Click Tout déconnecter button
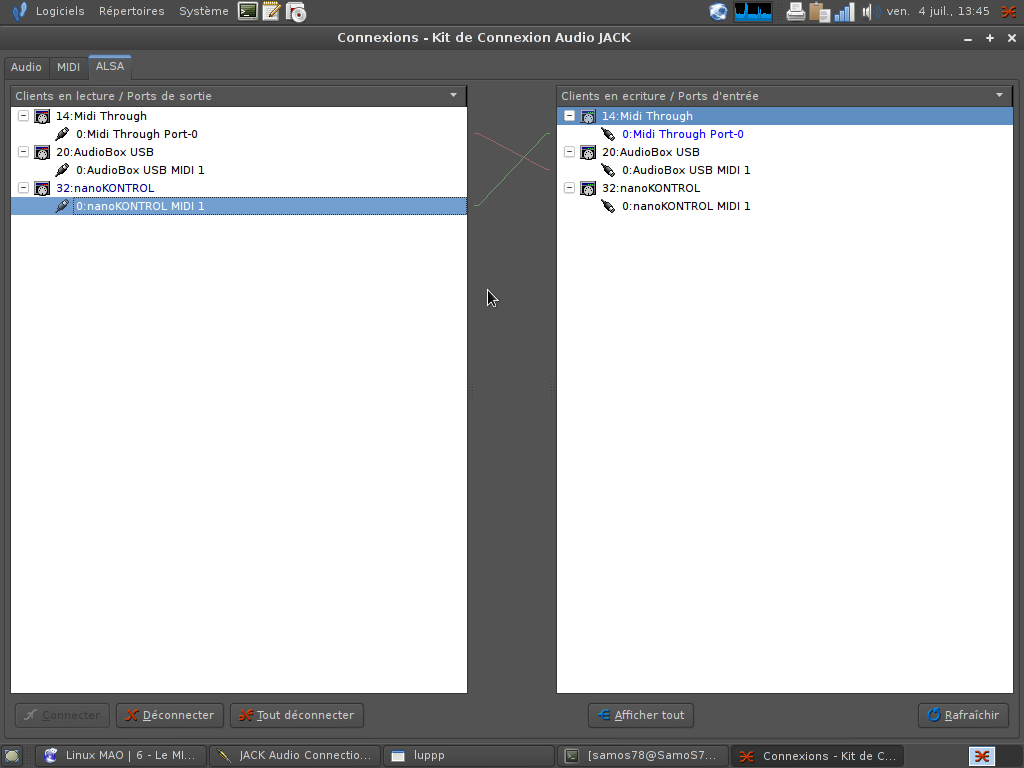 (x=296, y=715)
